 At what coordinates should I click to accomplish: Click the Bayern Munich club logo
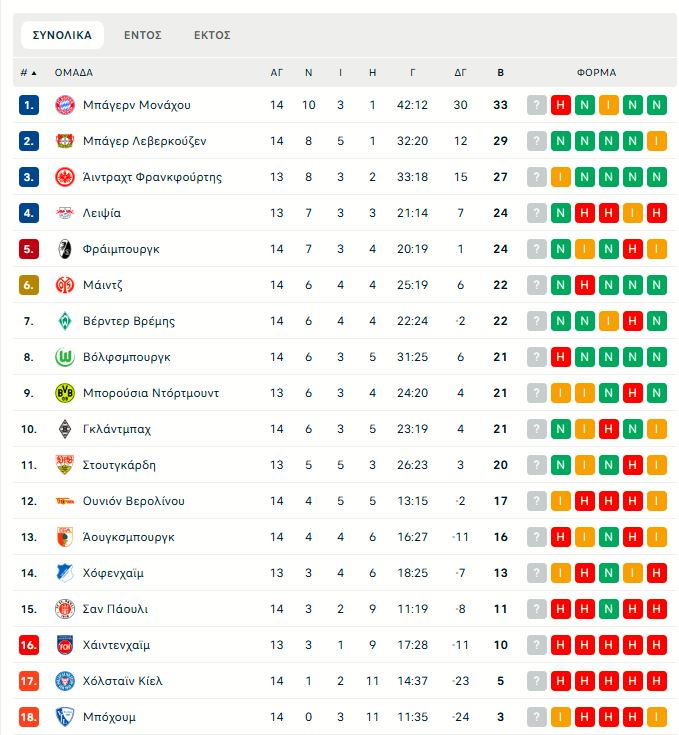(x=65, y=105)
